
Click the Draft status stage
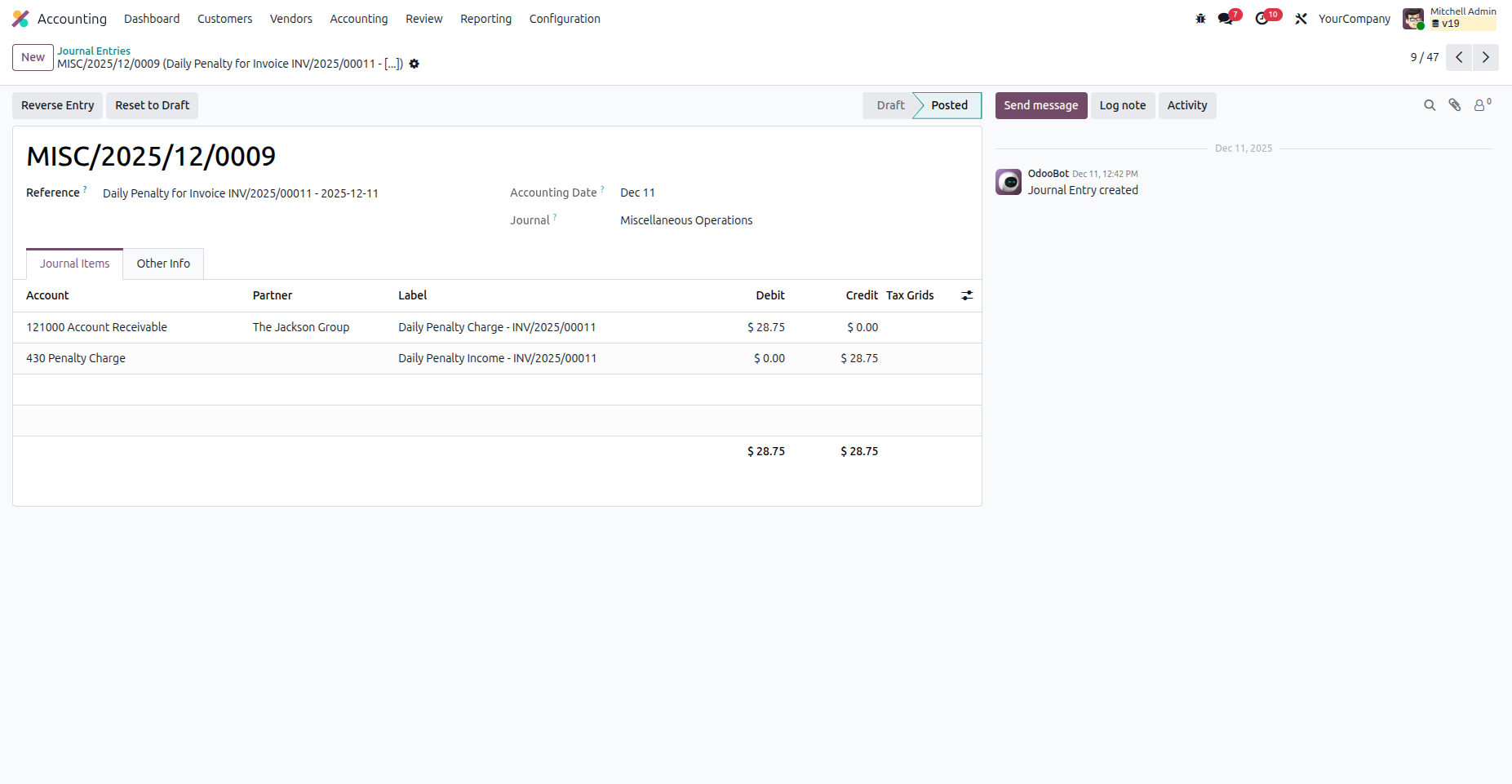[890, 105]
